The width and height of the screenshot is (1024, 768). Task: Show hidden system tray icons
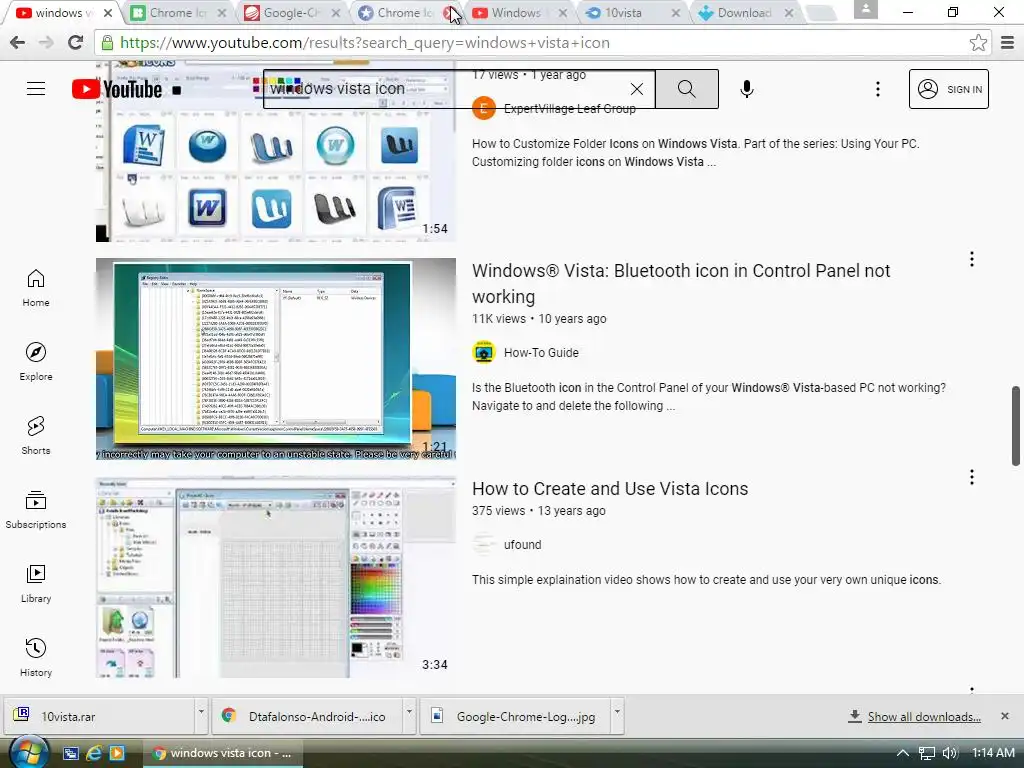click(x=903, y=753)
